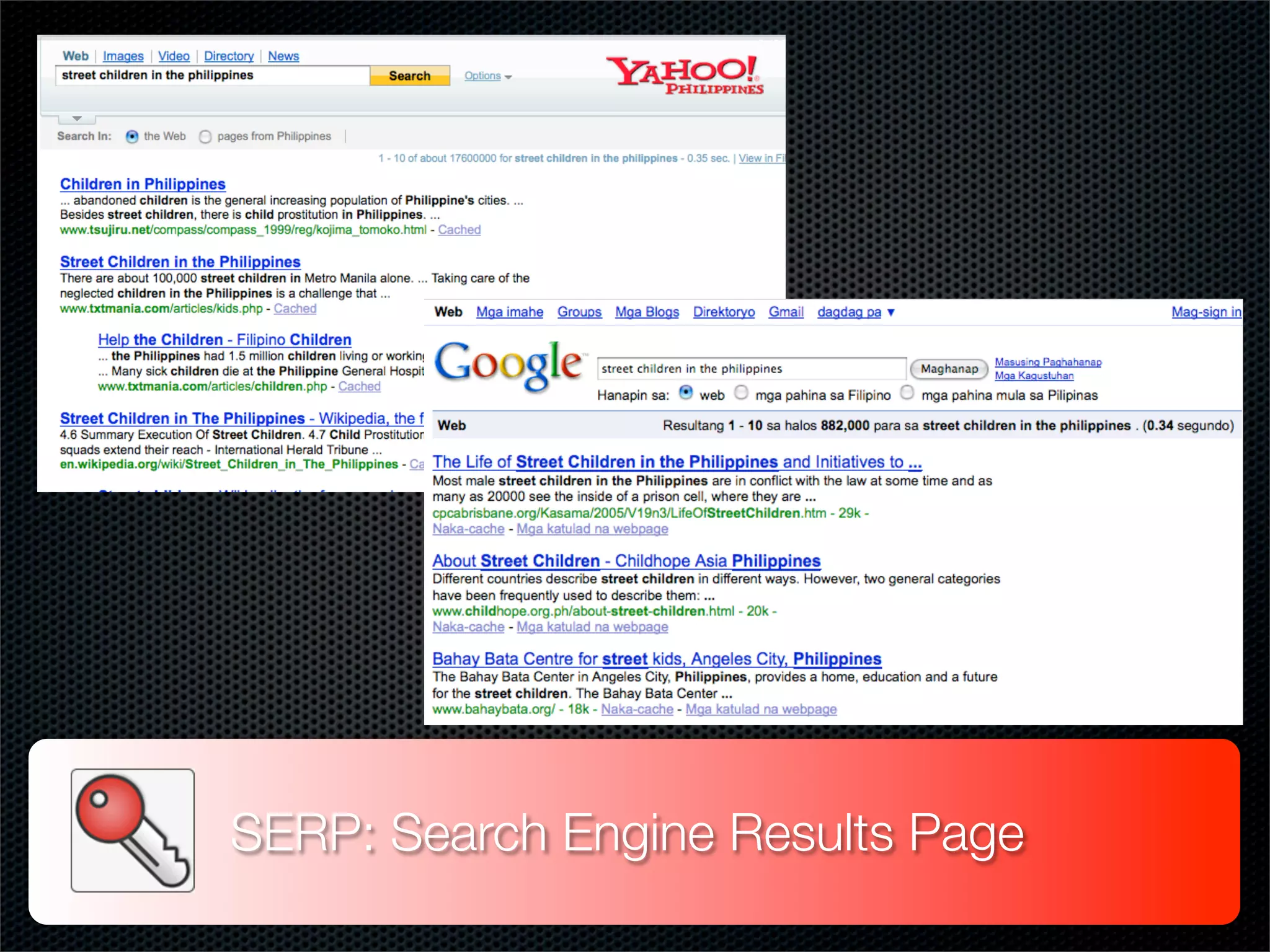
Task: Open Google 'Mga imahe' link
Action: point(510,312)
